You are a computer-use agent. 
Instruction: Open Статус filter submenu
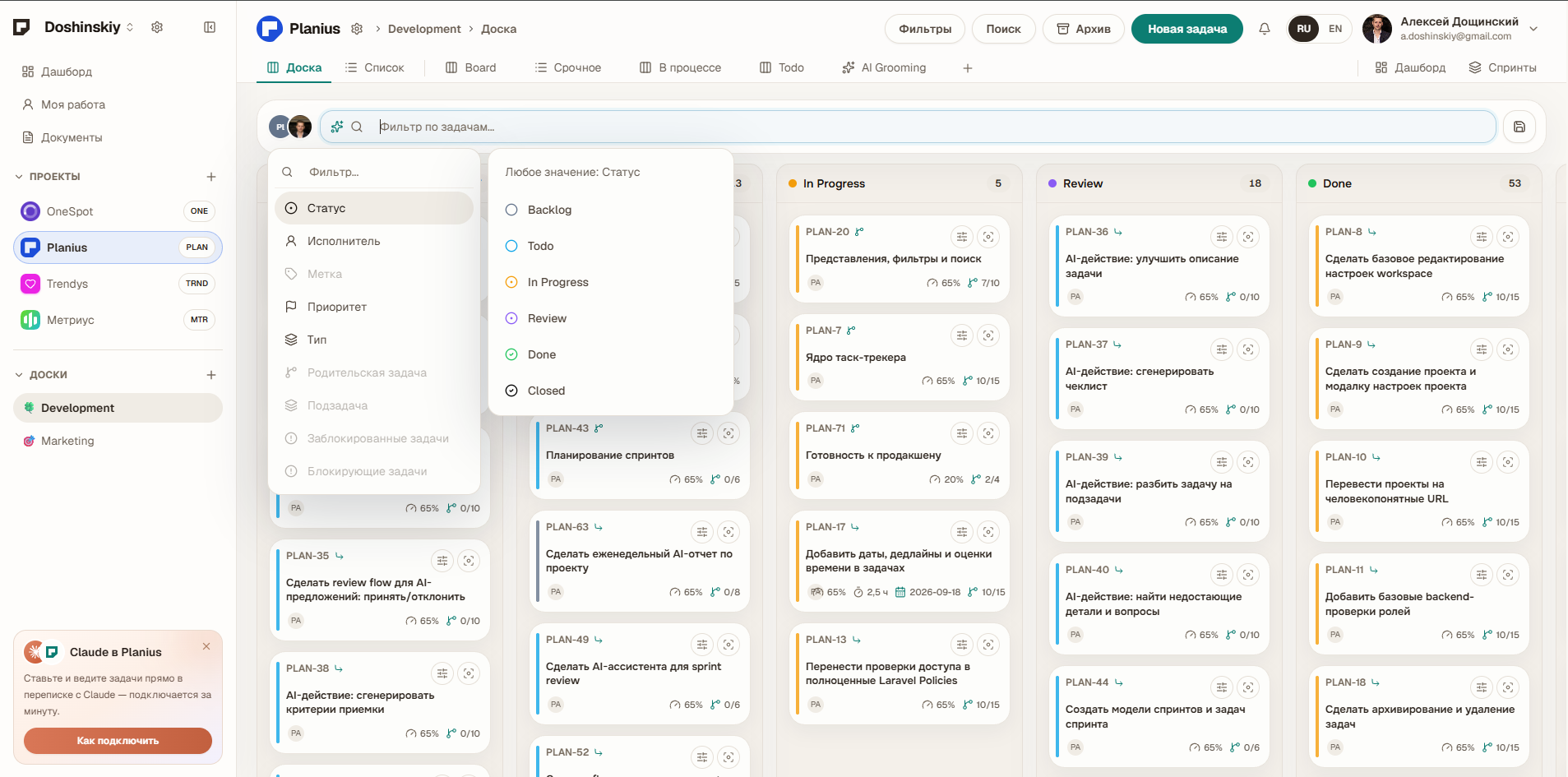tap(374, 208)
